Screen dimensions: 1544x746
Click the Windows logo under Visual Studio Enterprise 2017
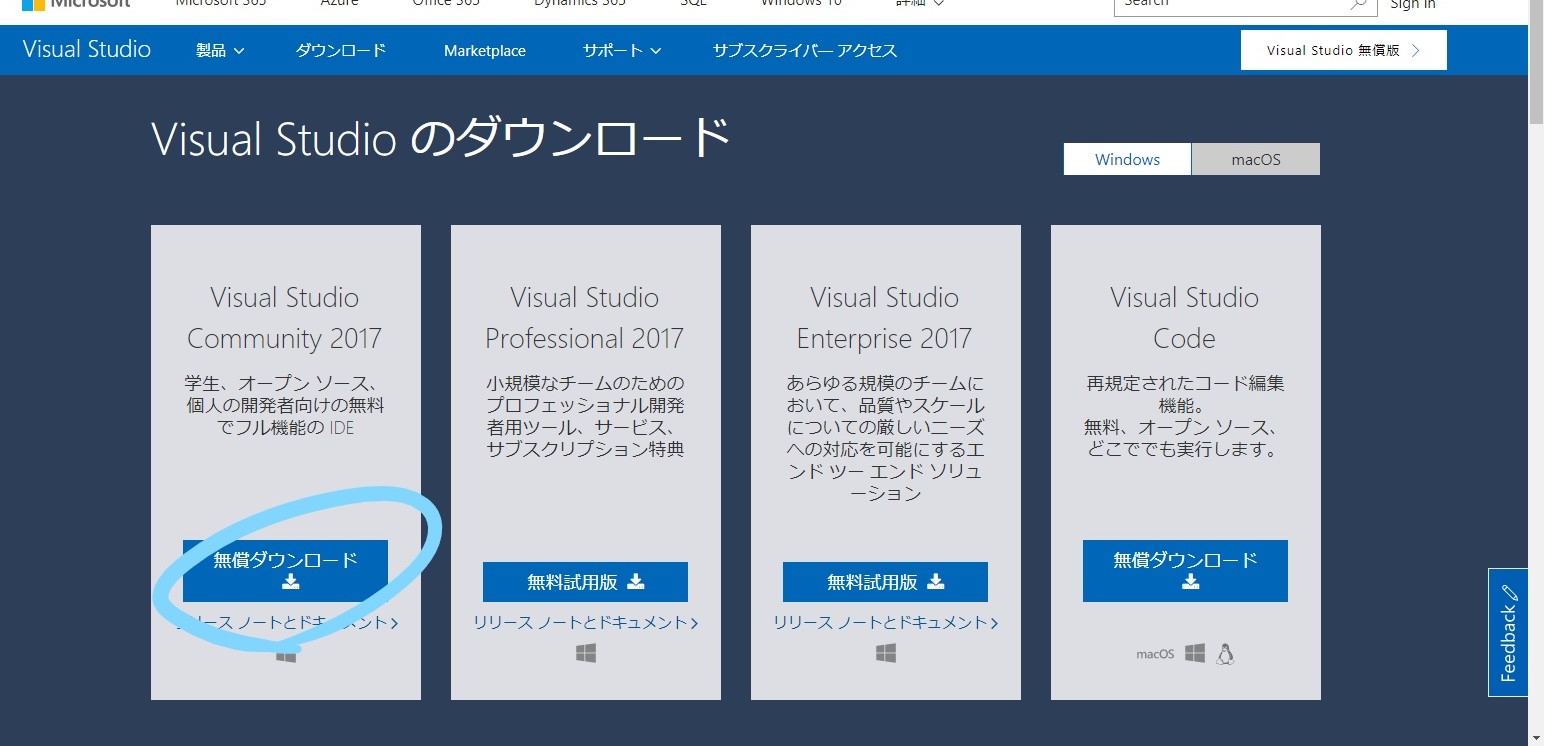pos(884,652)
